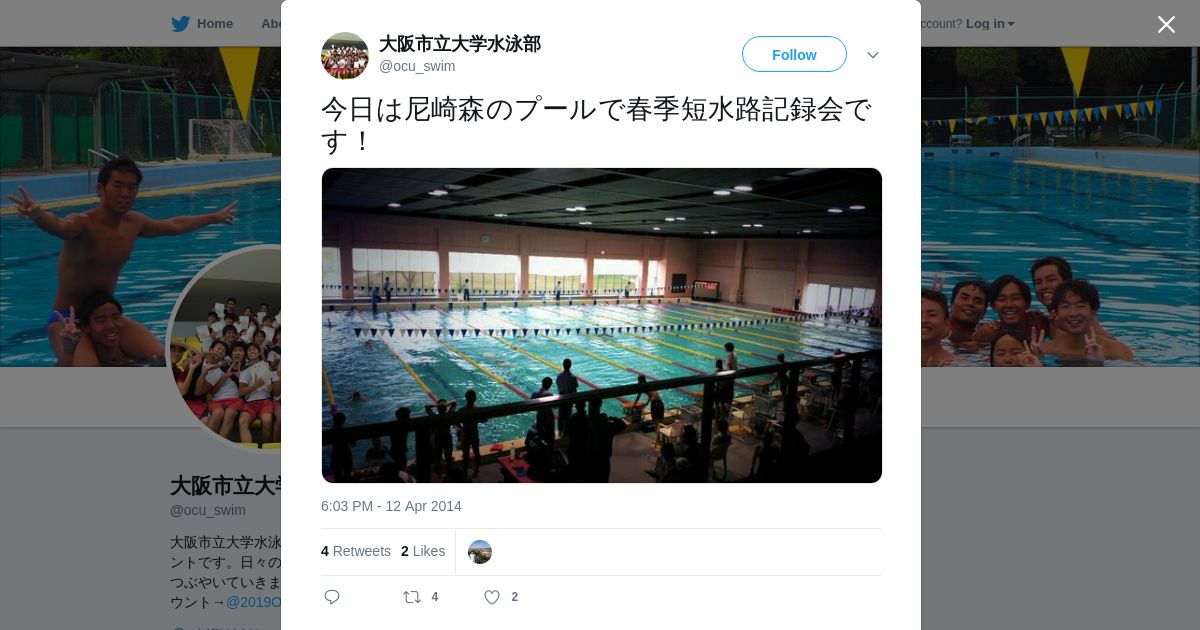The width and height of the screenshot is (1200, 630).
Task: Open the swimming pool photo
Action: [602, 326]
